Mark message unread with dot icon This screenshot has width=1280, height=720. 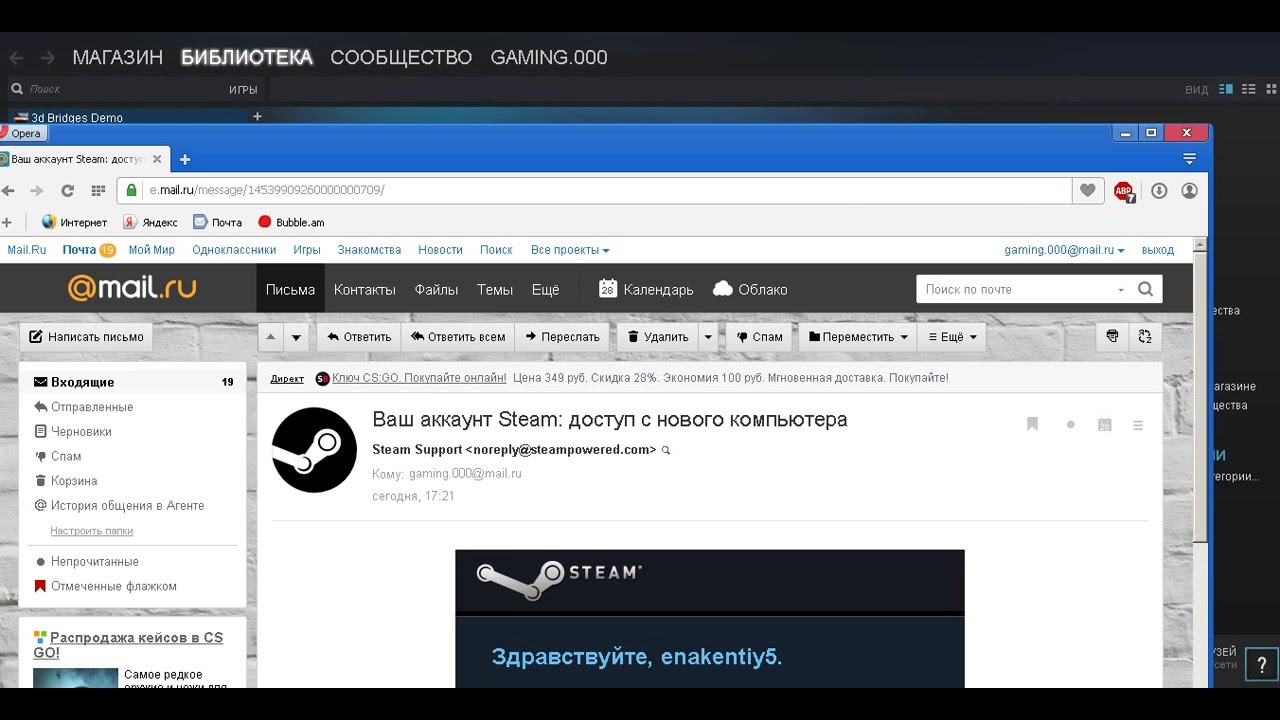pos(1071,425)
